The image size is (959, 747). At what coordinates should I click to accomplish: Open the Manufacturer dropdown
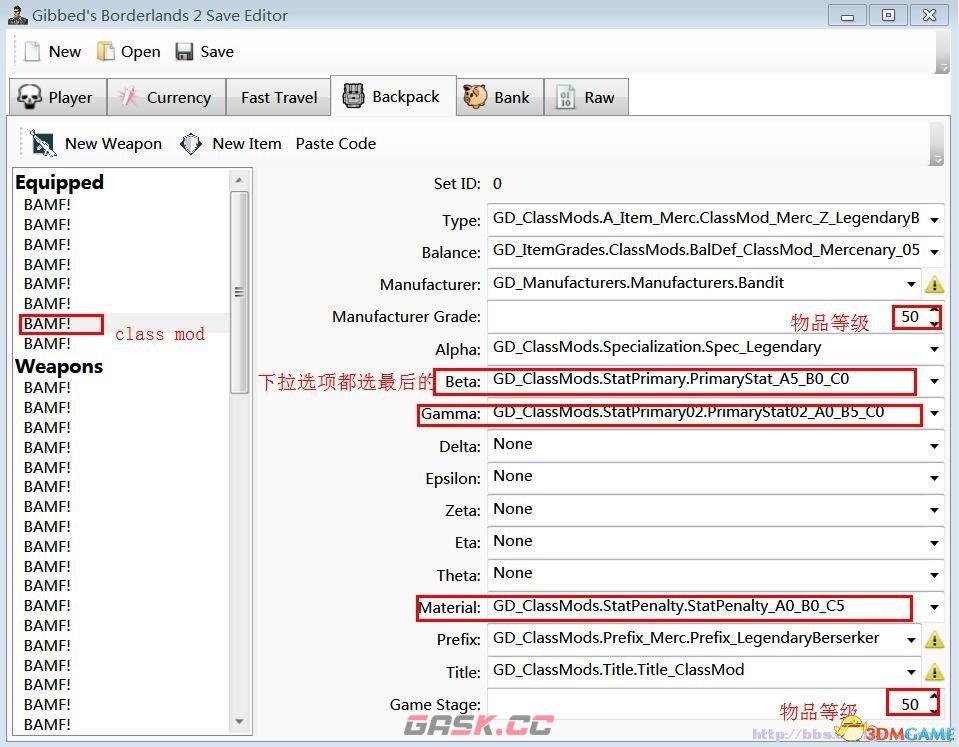[x=911, y=283]
